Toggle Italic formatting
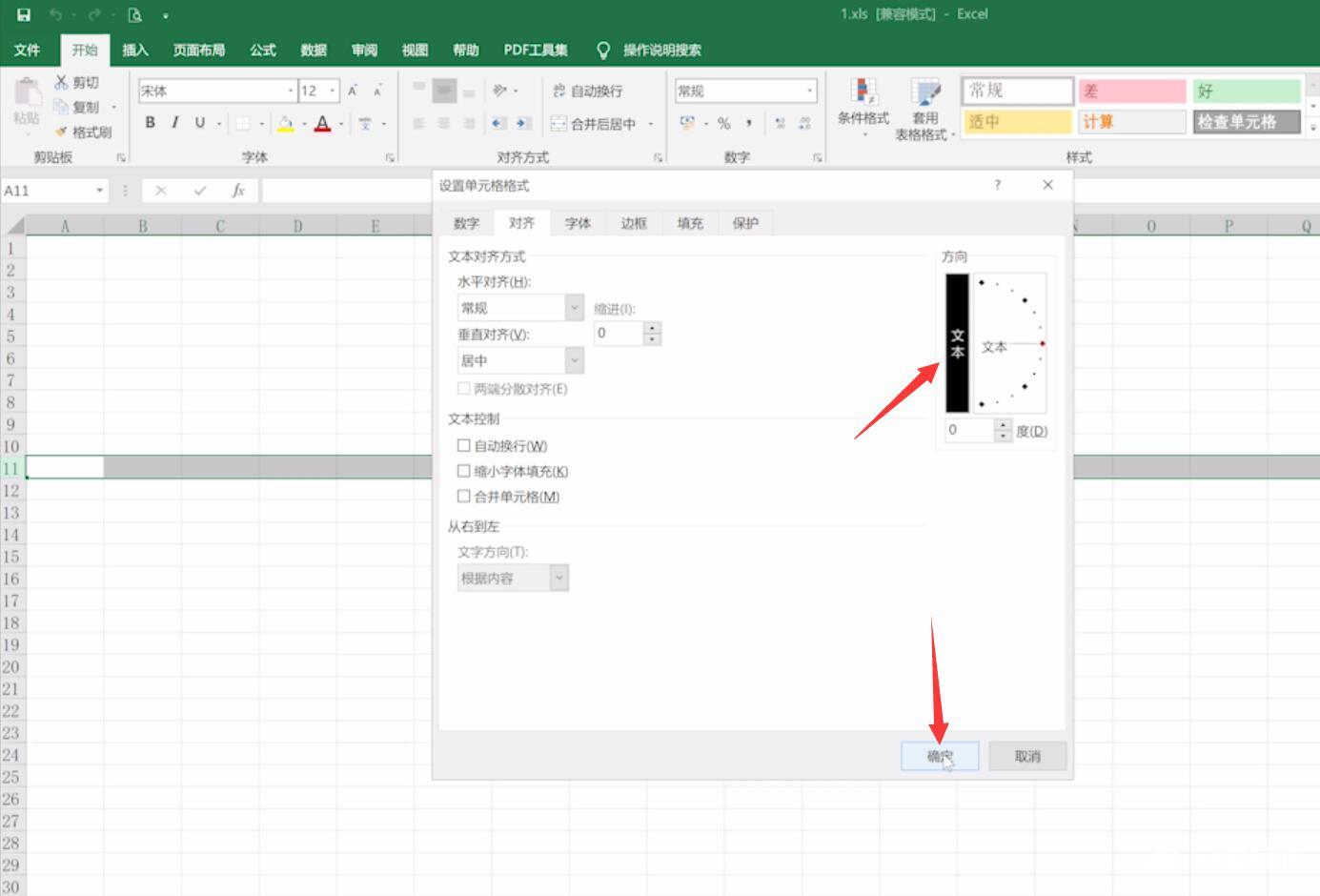Screen dimensions: 1320x896 (x=174, y=122)
